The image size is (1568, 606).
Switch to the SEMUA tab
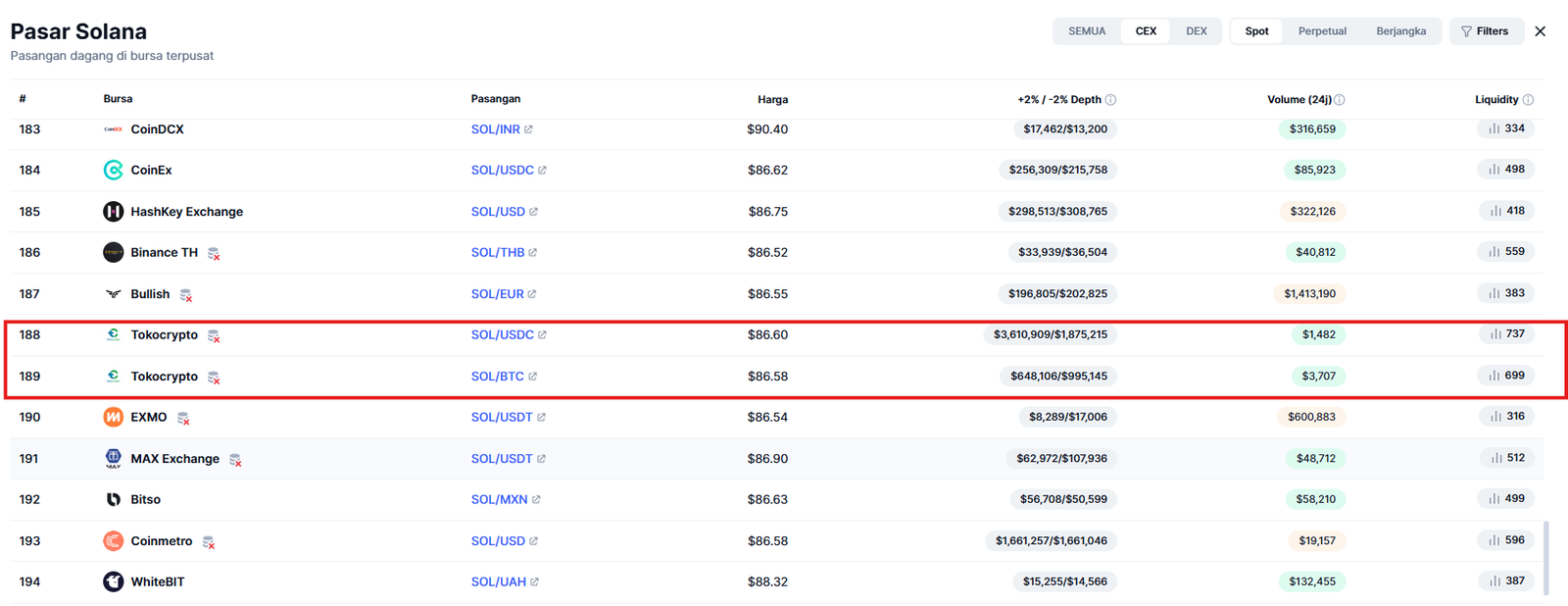tap(1086, 31)
